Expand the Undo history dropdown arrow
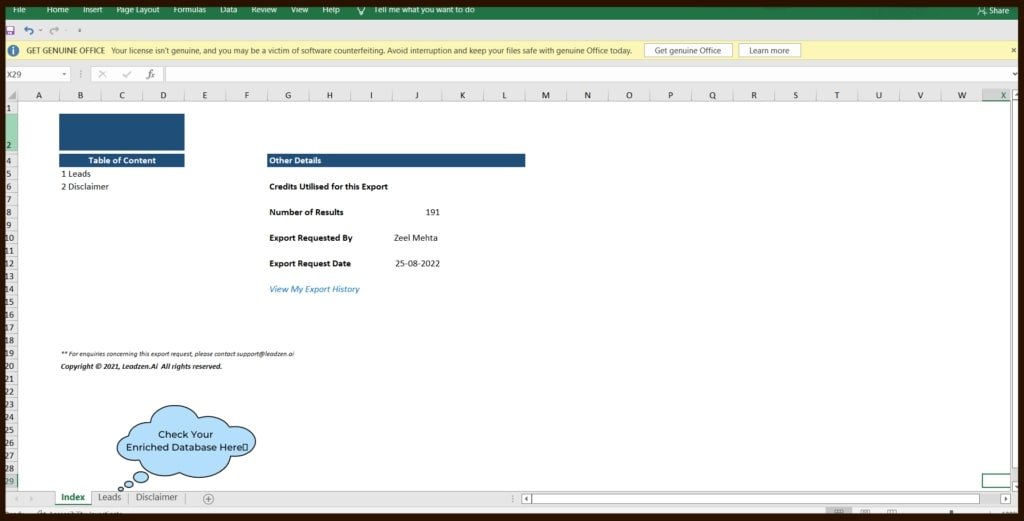Image resolution: width=1024 pixels, height=521 pixels. click(40, 31)
